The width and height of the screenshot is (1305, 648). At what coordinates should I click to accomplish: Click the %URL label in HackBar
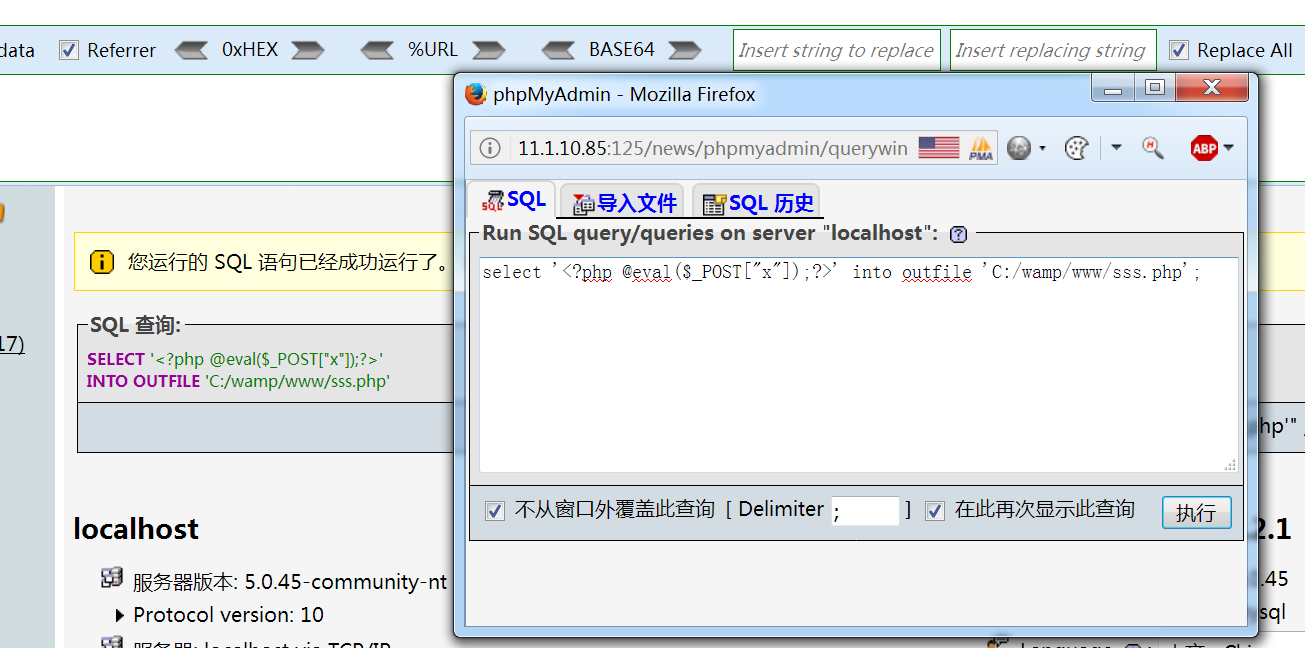pos(433,49)
